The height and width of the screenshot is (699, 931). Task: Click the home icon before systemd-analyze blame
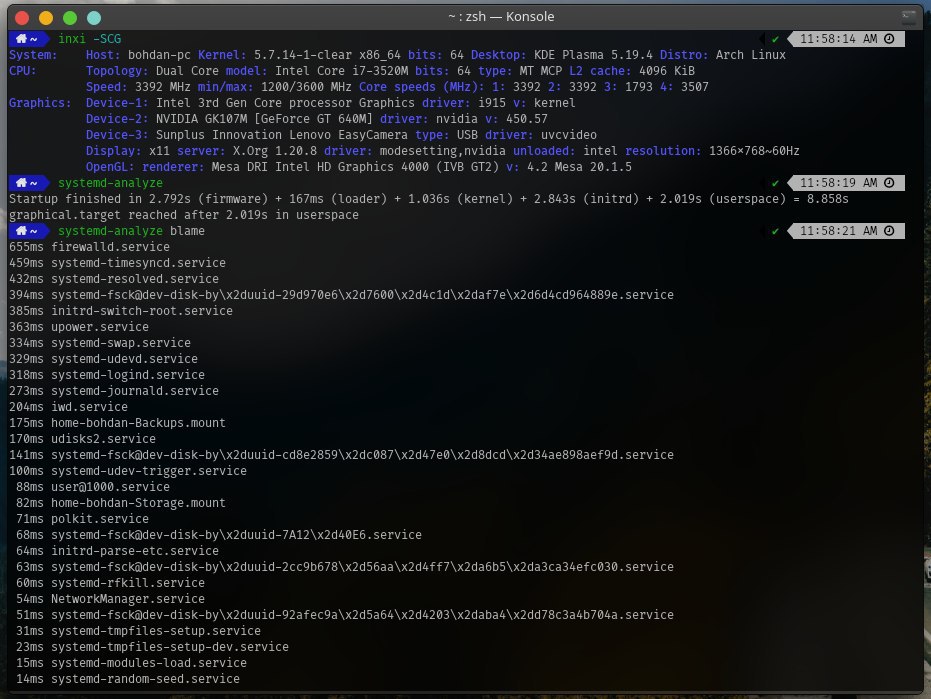tap(21, 230)
